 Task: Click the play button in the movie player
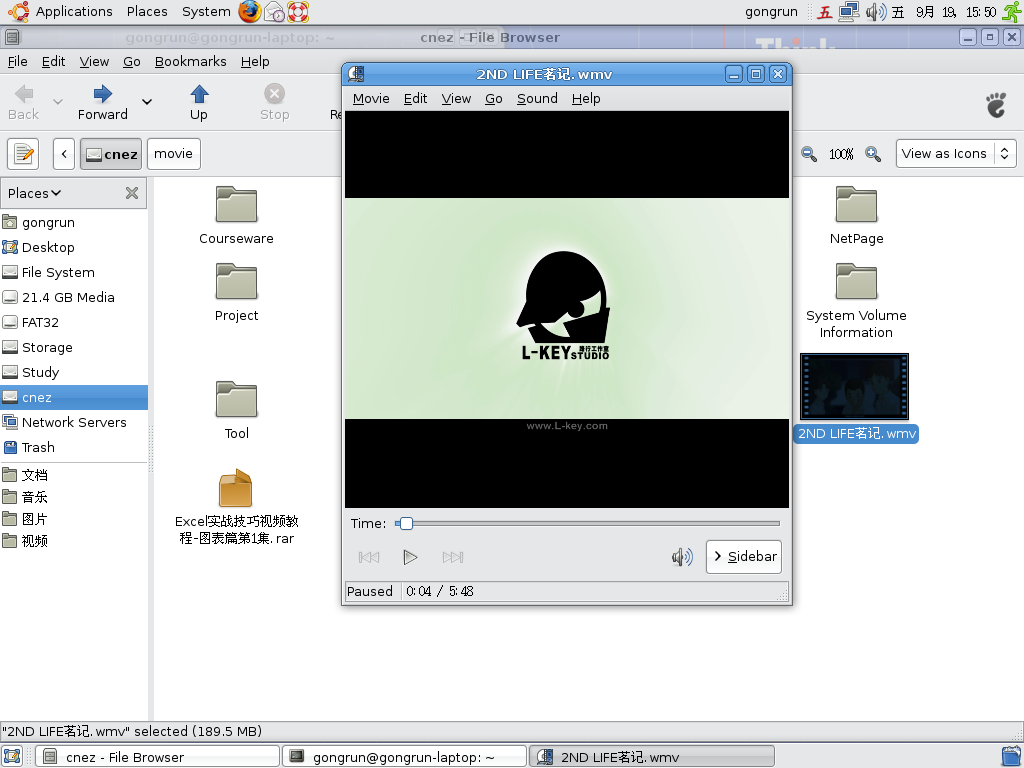pyautogui.click(x=410, y=557)
